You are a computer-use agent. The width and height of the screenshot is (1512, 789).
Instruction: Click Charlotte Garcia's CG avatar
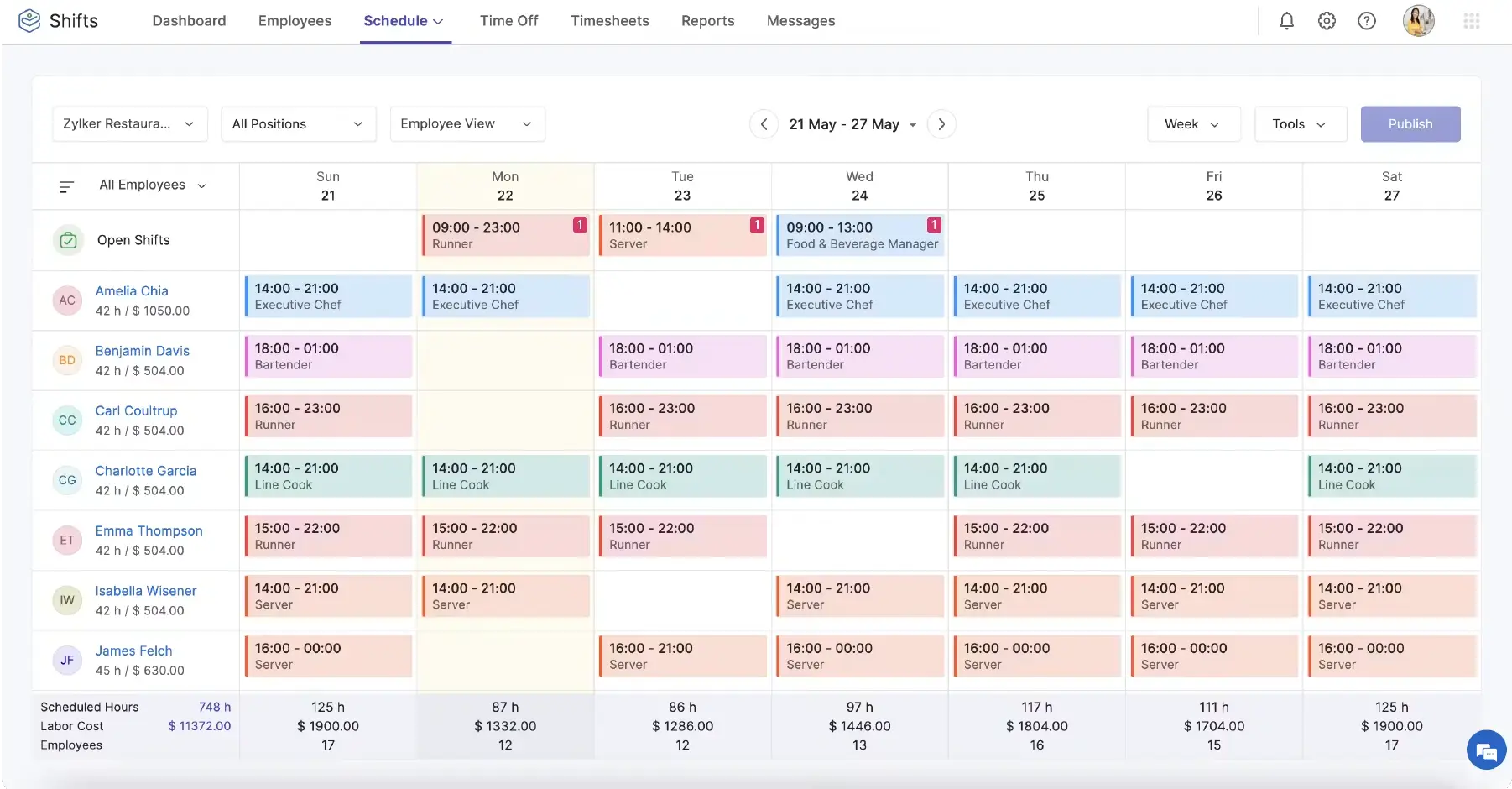click(67, 480)
